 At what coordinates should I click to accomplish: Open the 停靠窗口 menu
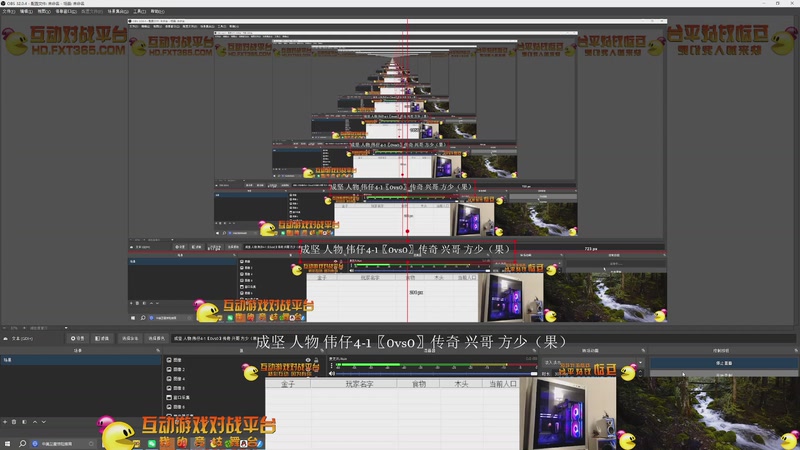[x=66, y=11]
